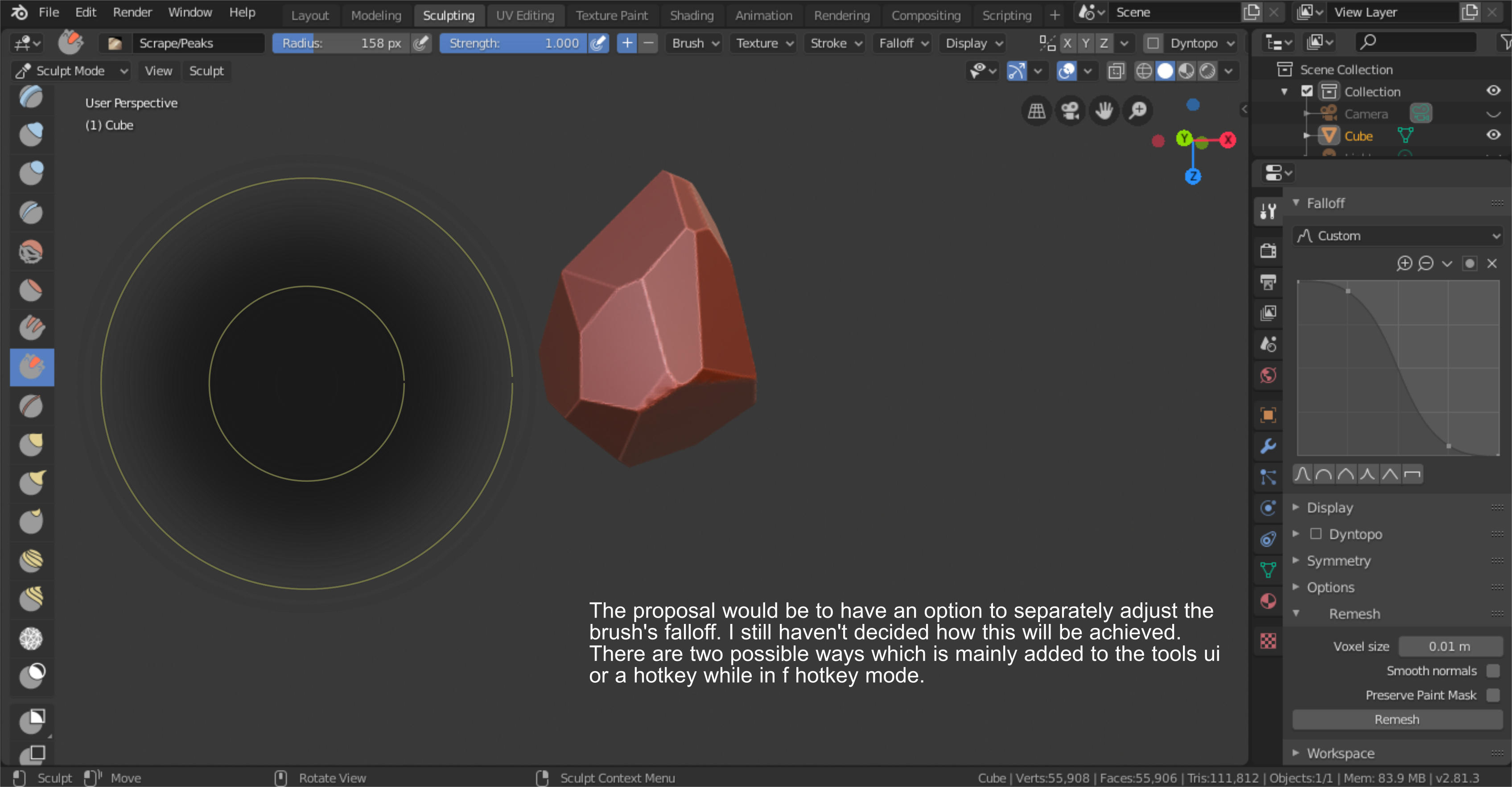Viewport: 1512px width, 787px height.
Task: Select the active Scrape/Peaks brush tool
Action: pyautogui.click(x=32, y=367)
